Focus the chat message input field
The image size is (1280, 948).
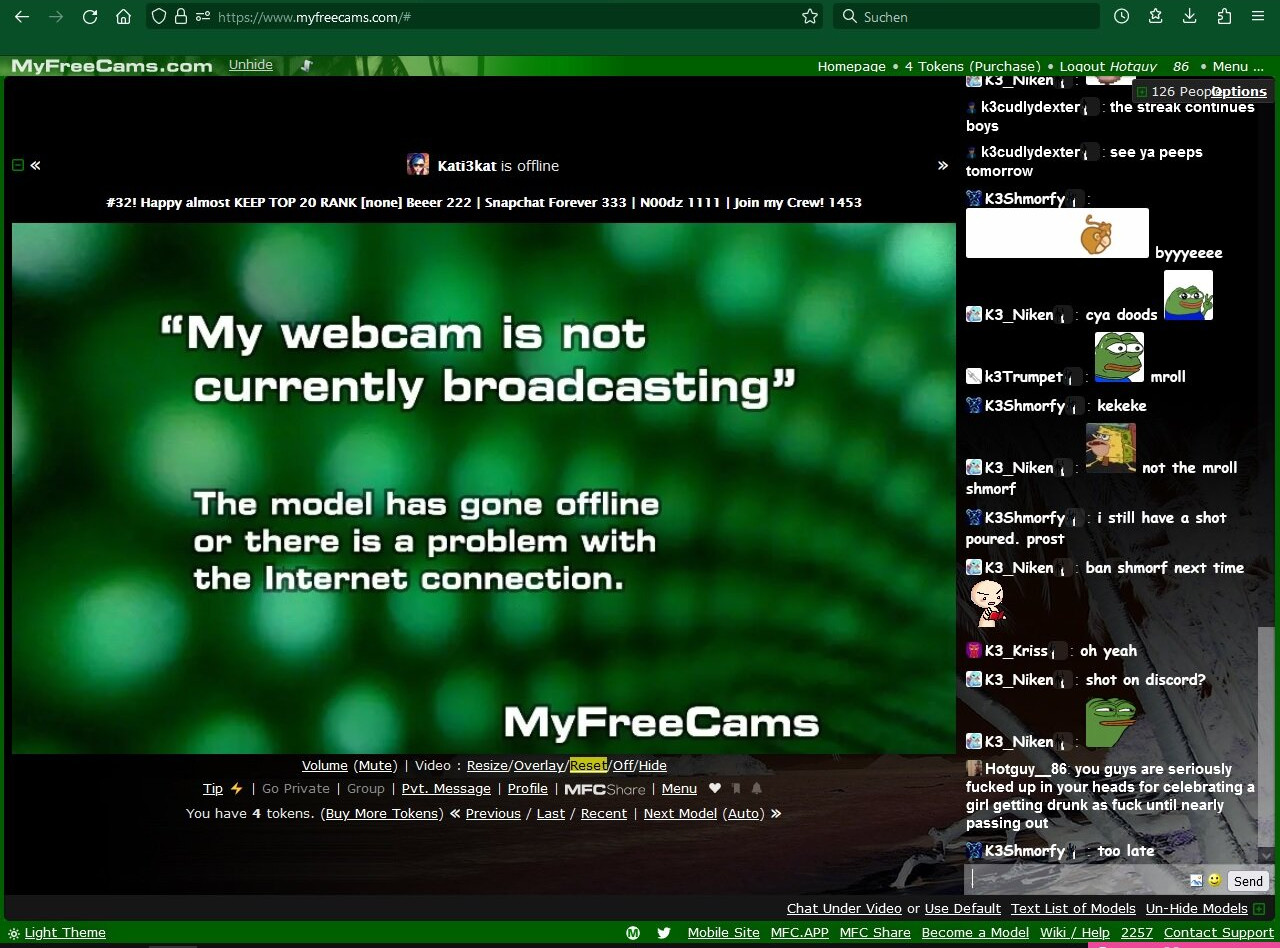[x=1076, y=880]
